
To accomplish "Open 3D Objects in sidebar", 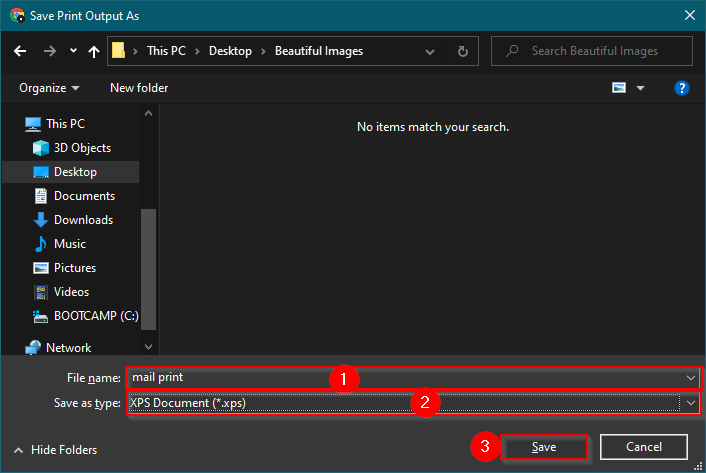I will coord(82,148).
